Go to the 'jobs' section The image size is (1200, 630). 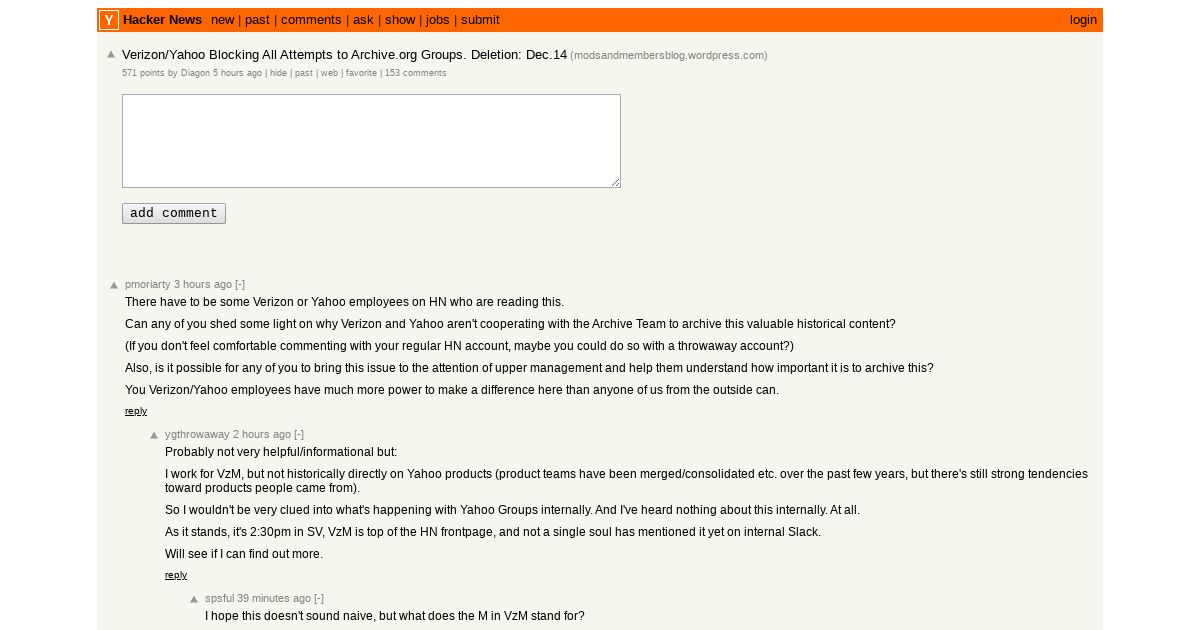pos(438,20)
